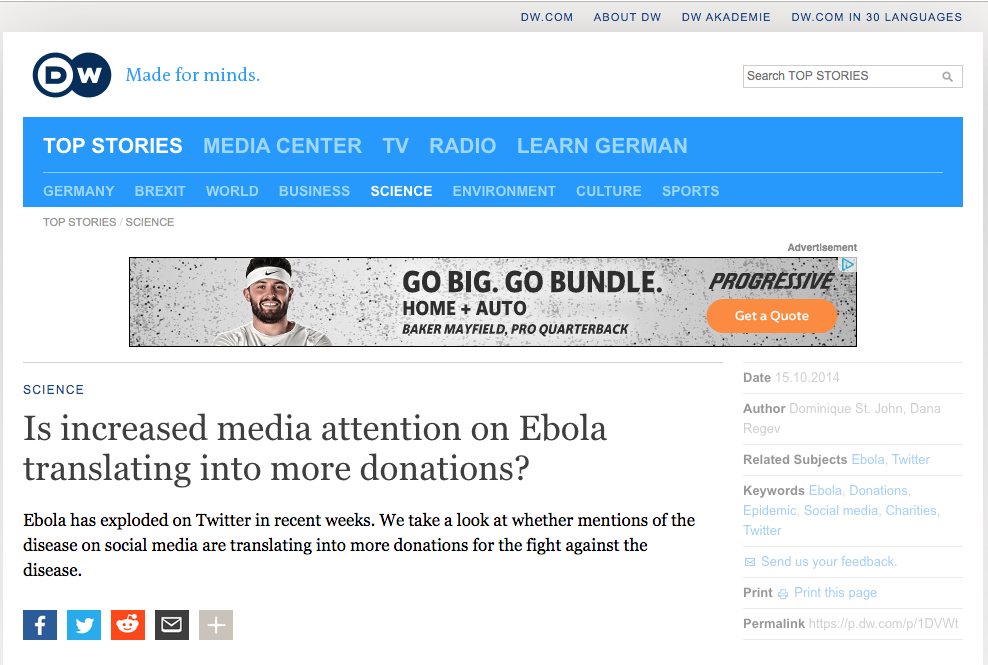The width and height of the screenshot is (988, 665).
Task: Click author name Dominique St. John
Action: [x=846, y=408]
